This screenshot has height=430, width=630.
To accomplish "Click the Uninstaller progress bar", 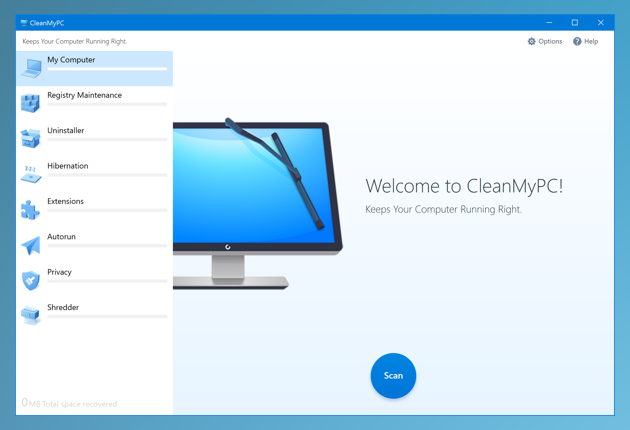I will pyautogui.click(x=107, y=140).
